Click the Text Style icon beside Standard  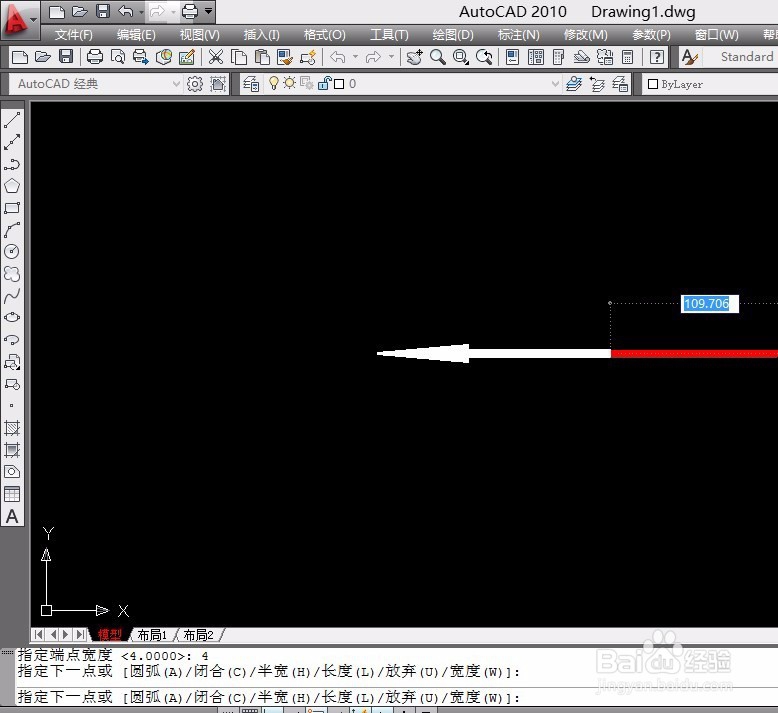point(690,57)
